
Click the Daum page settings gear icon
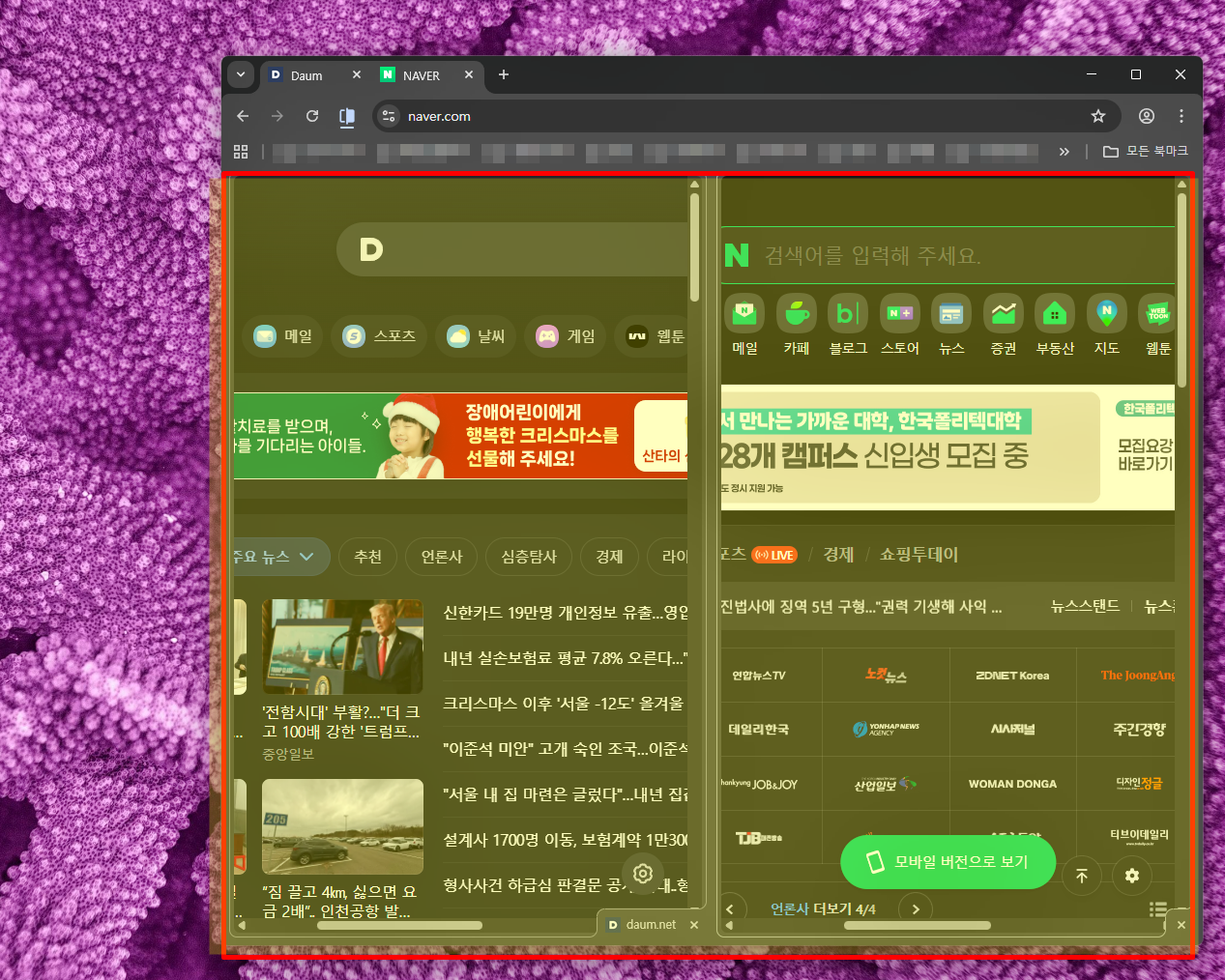[x=643, y=874]
